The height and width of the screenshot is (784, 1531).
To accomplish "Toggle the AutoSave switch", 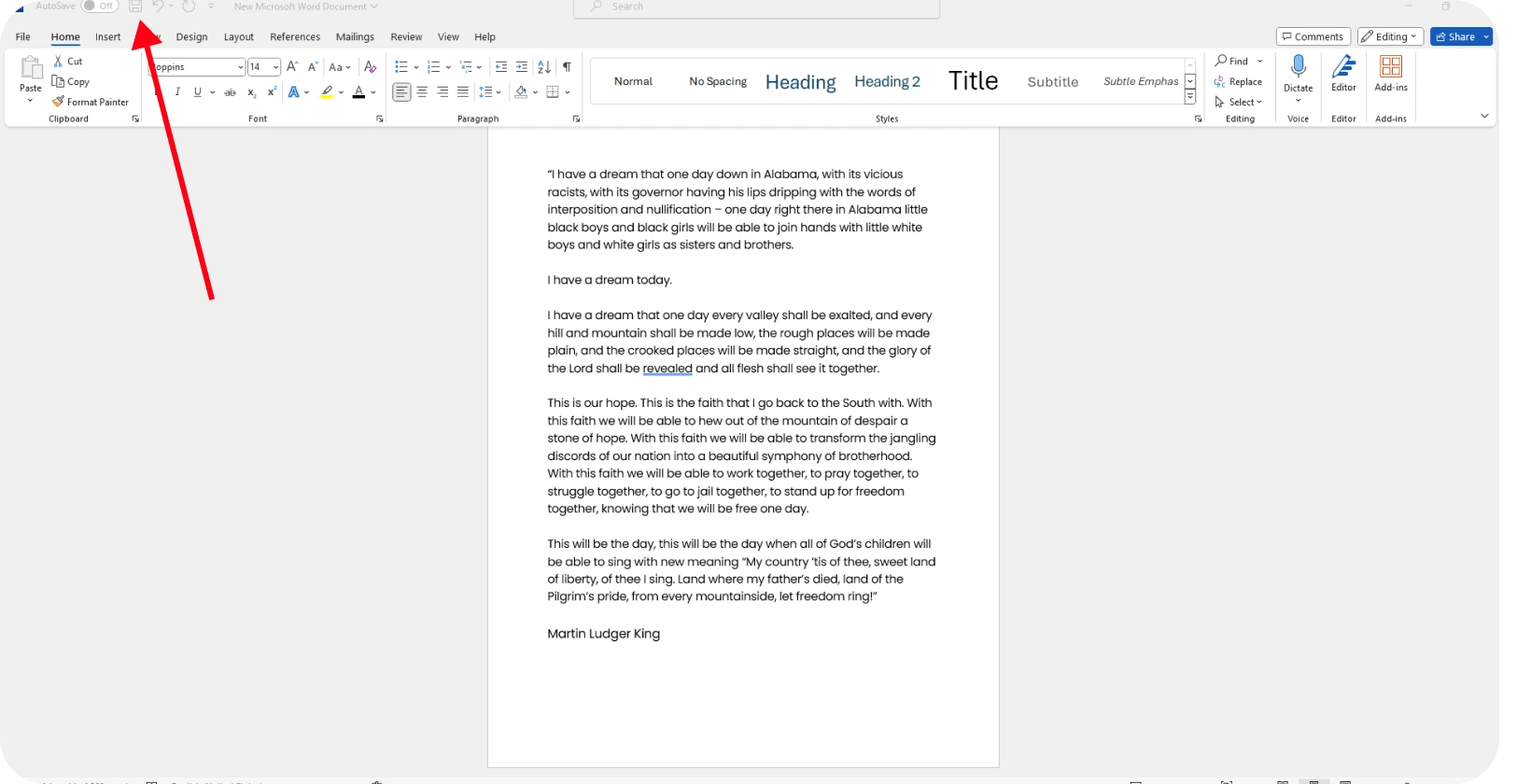I will 98,7.
